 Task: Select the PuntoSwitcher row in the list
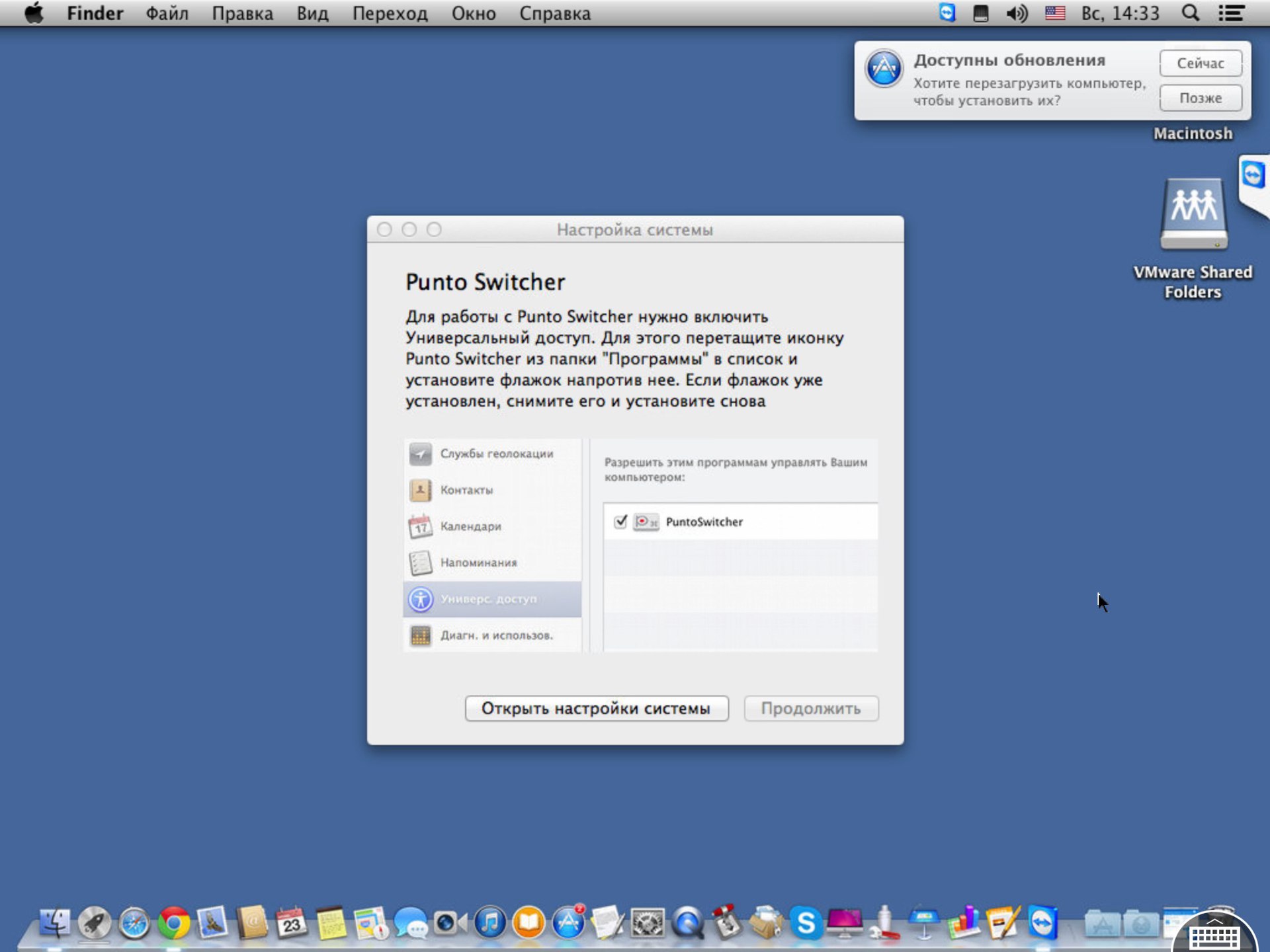[741, 522]
